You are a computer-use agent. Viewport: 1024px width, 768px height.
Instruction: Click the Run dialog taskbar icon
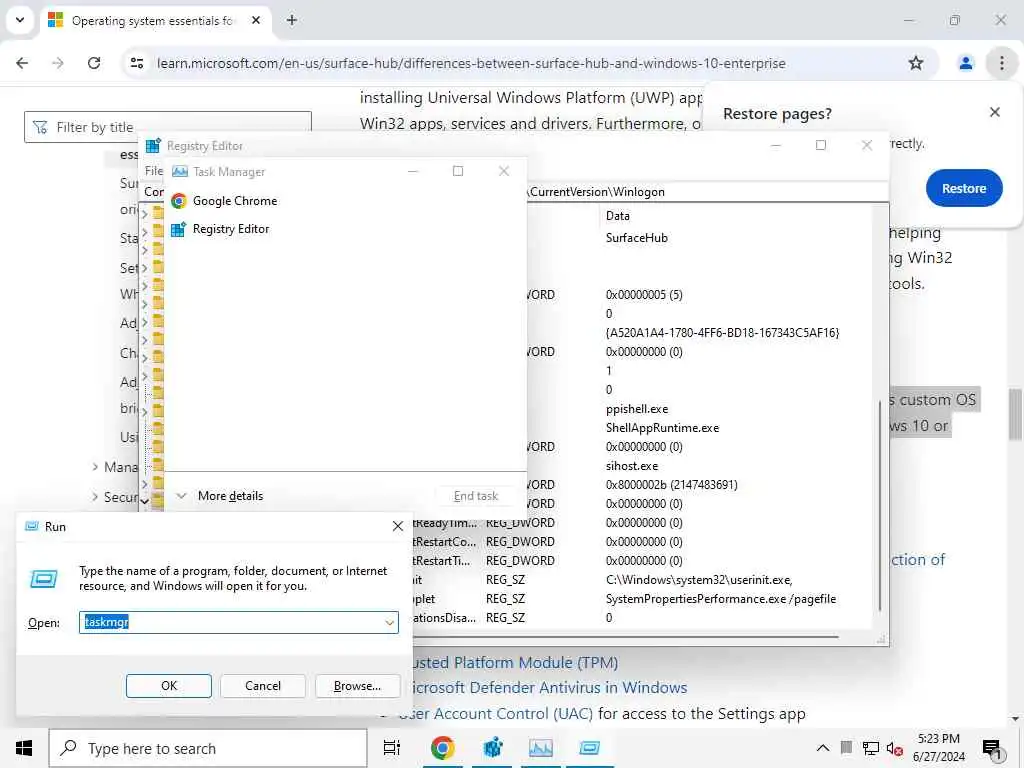tap(589, 748)
